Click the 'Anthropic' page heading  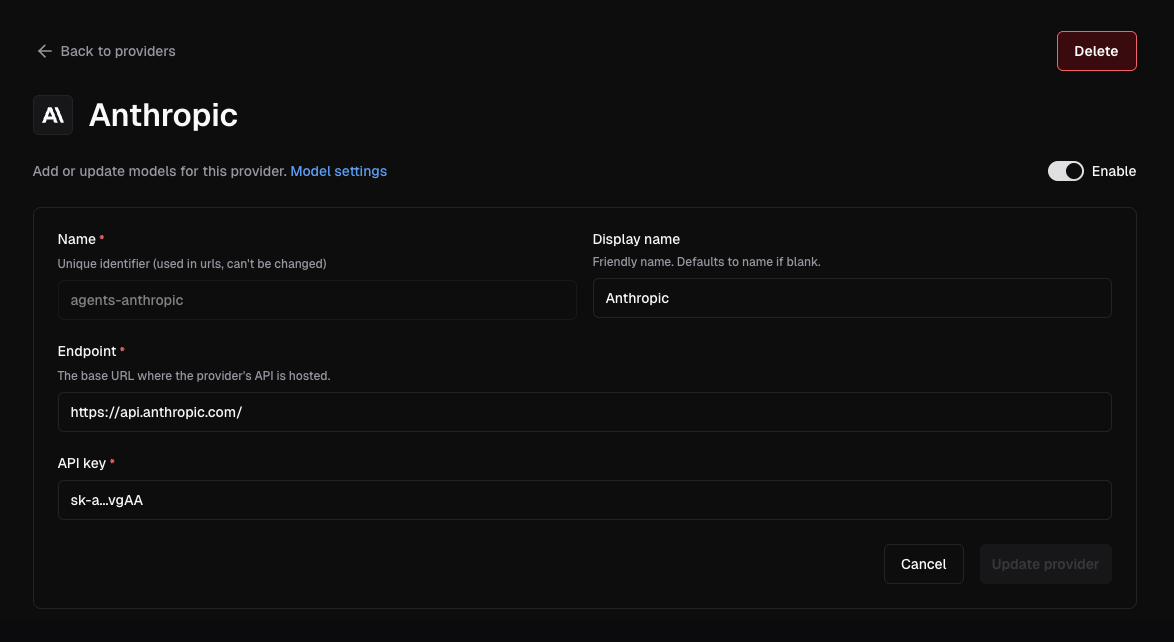[x=163, y=115]
